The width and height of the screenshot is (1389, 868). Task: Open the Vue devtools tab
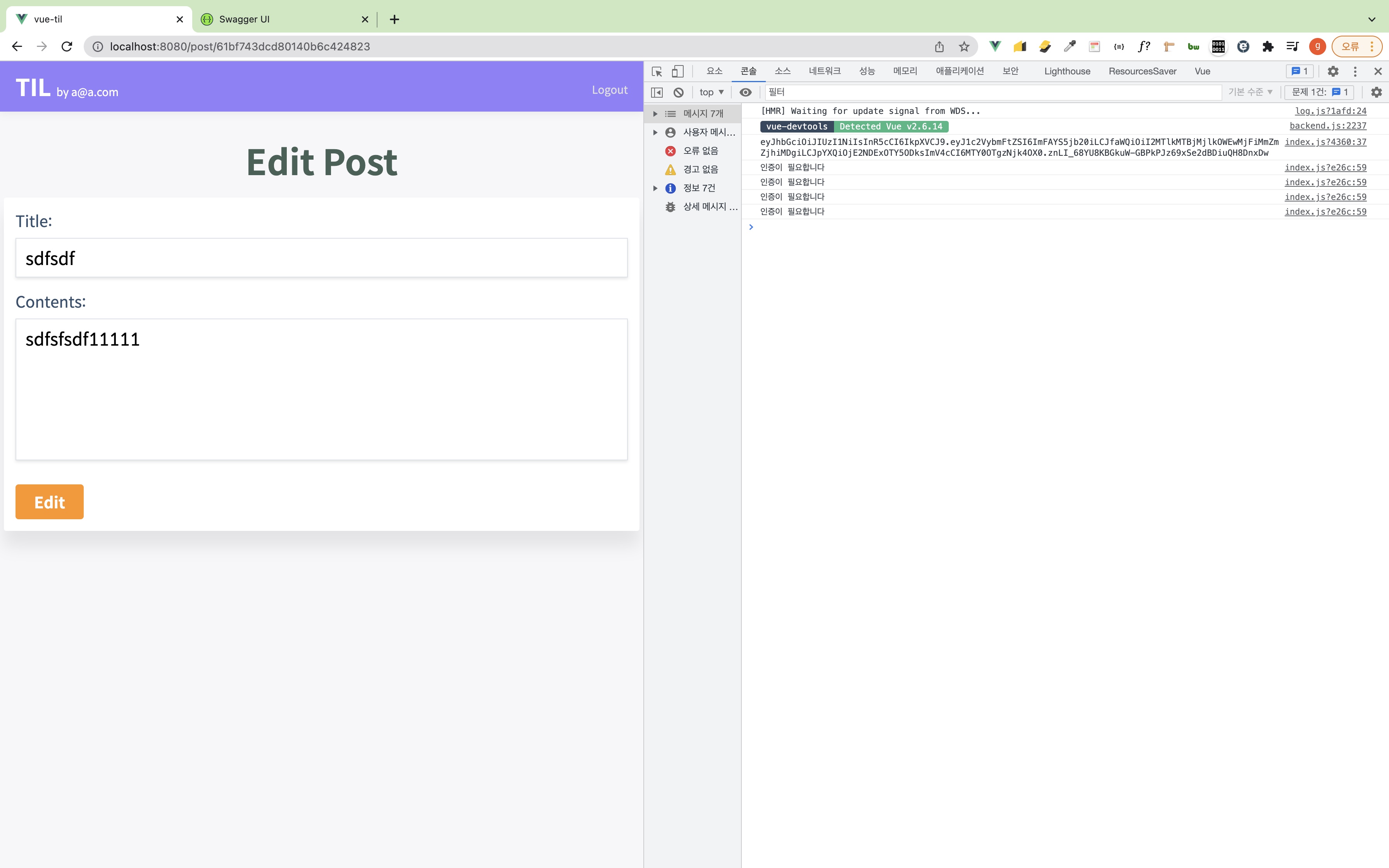pos(1203,71)
